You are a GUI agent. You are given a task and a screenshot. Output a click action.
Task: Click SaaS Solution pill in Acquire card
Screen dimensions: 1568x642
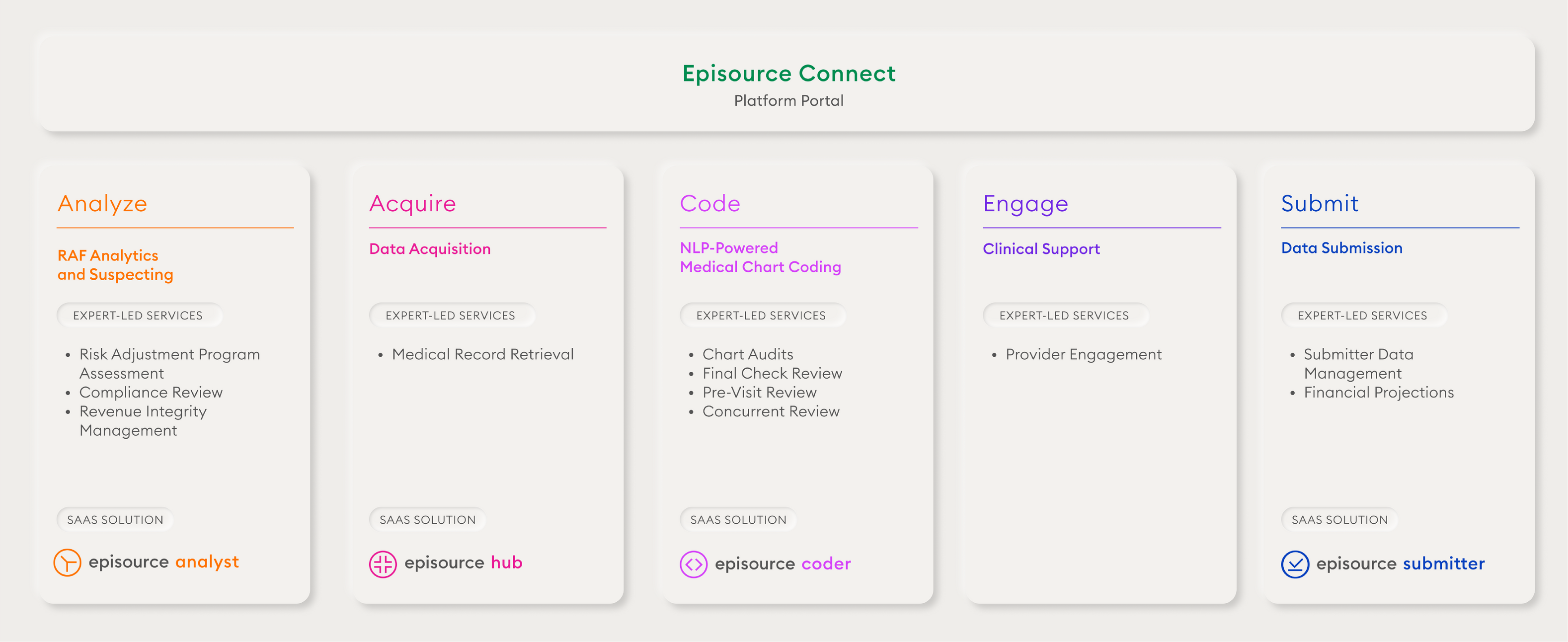point(427,520)
